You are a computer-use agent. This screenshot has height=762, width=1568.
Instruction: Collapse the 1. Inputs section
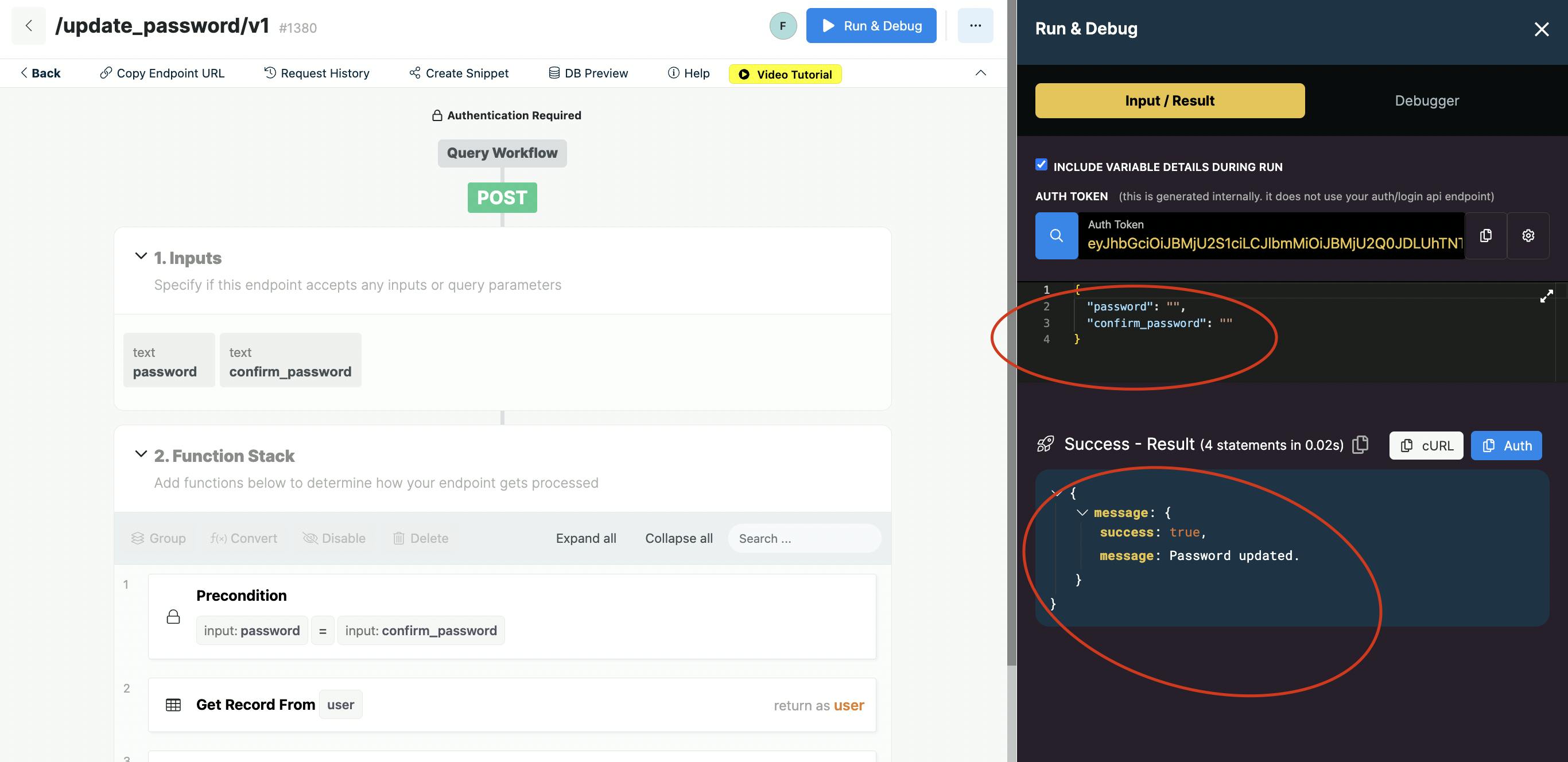click(x=141, y=256)
